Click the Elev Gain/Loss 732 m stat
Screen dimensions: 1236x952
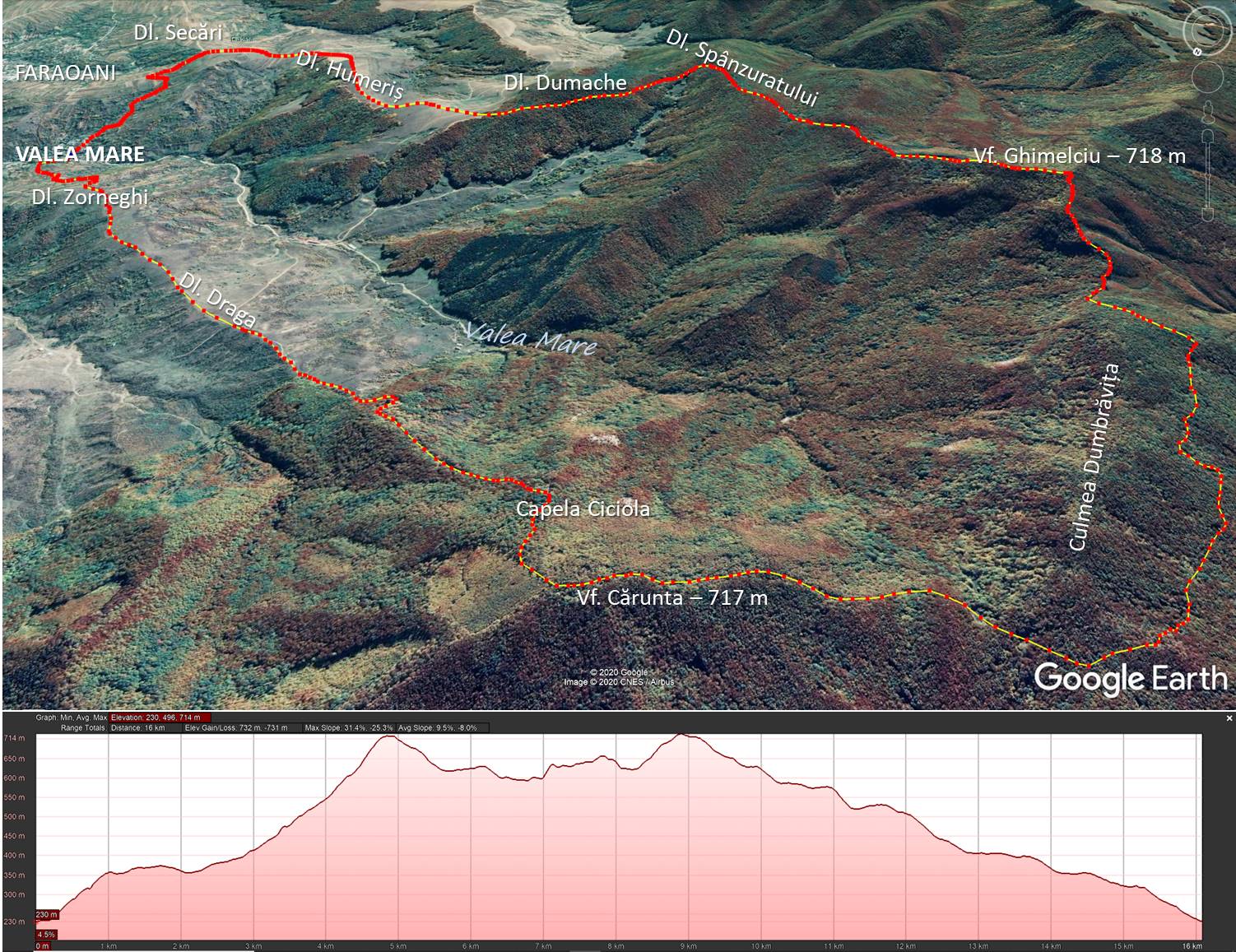(235, 728)
